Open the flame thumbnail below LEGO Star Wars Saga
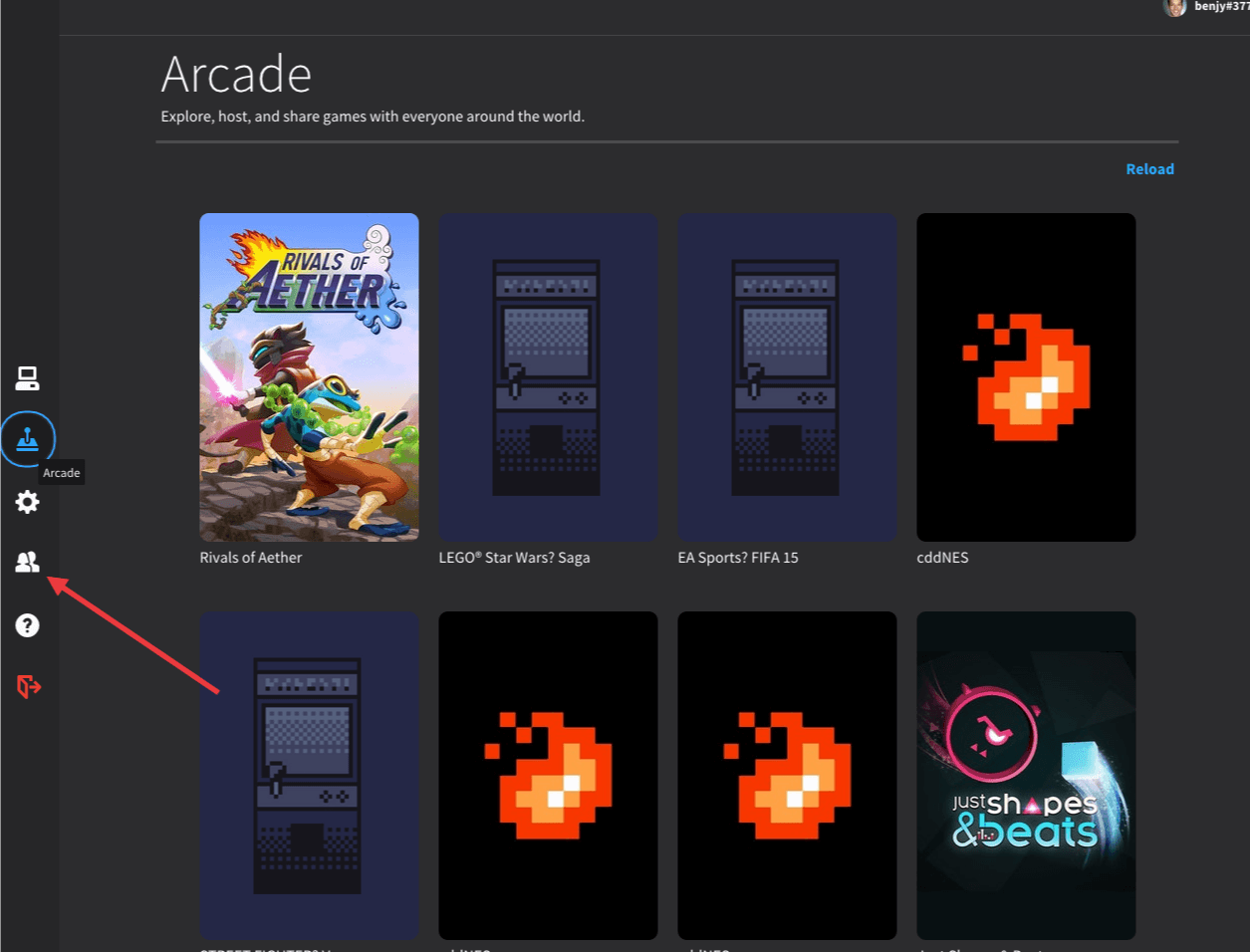 (548, 776)
